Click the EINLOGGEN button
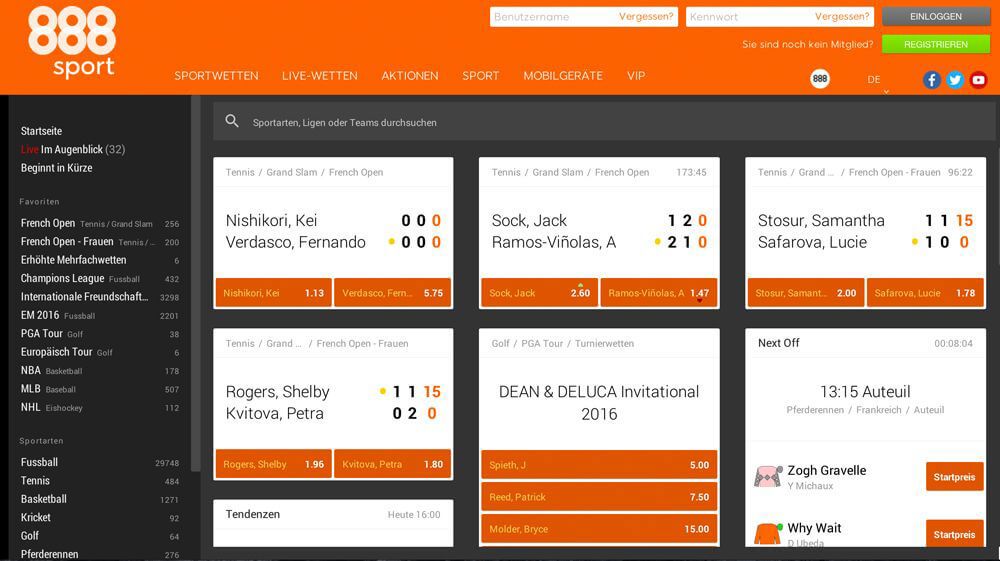1000x561 pixels. [x=936, y=17]
